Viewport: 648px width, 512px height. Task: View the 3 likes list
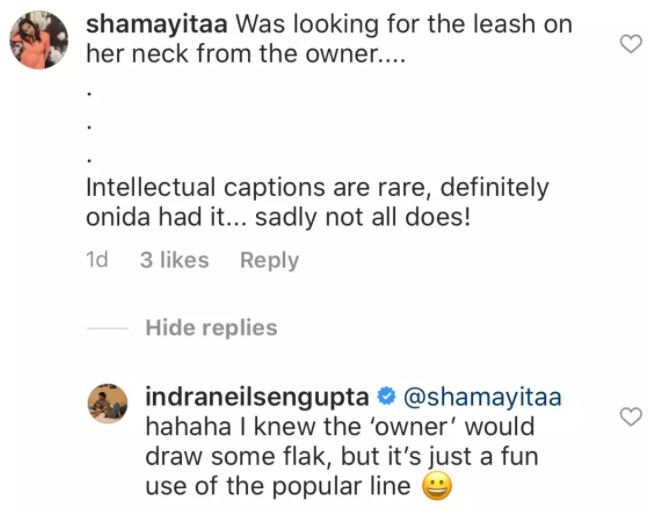174,260
